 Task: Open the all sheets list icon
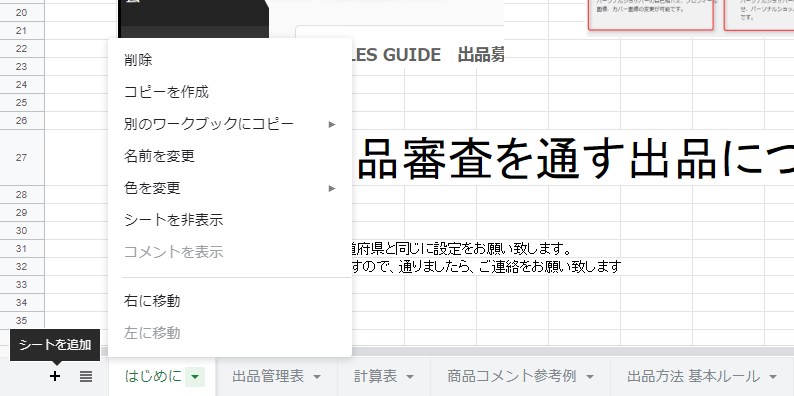(x=86, y=376)
